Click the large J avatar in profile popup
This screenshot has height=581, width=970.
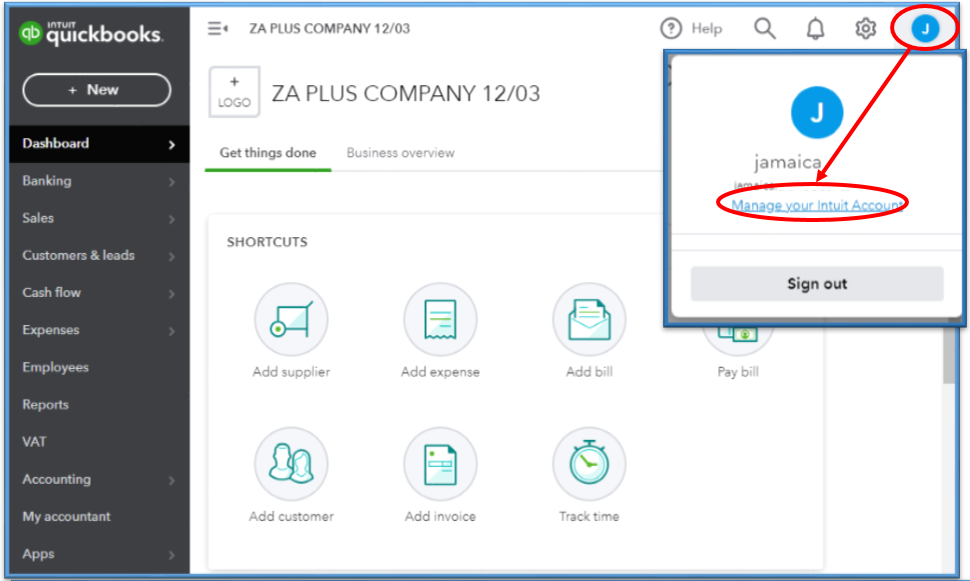(x=817, y=113)
